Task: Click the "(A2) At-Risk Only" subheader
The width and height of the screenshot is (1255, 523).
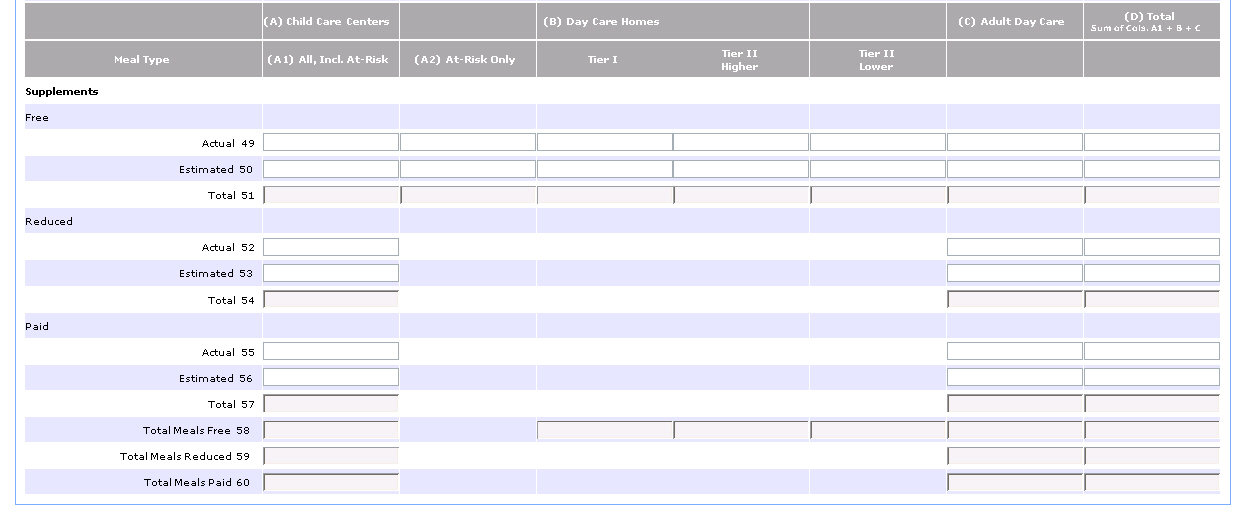Action: pos(465,60)
